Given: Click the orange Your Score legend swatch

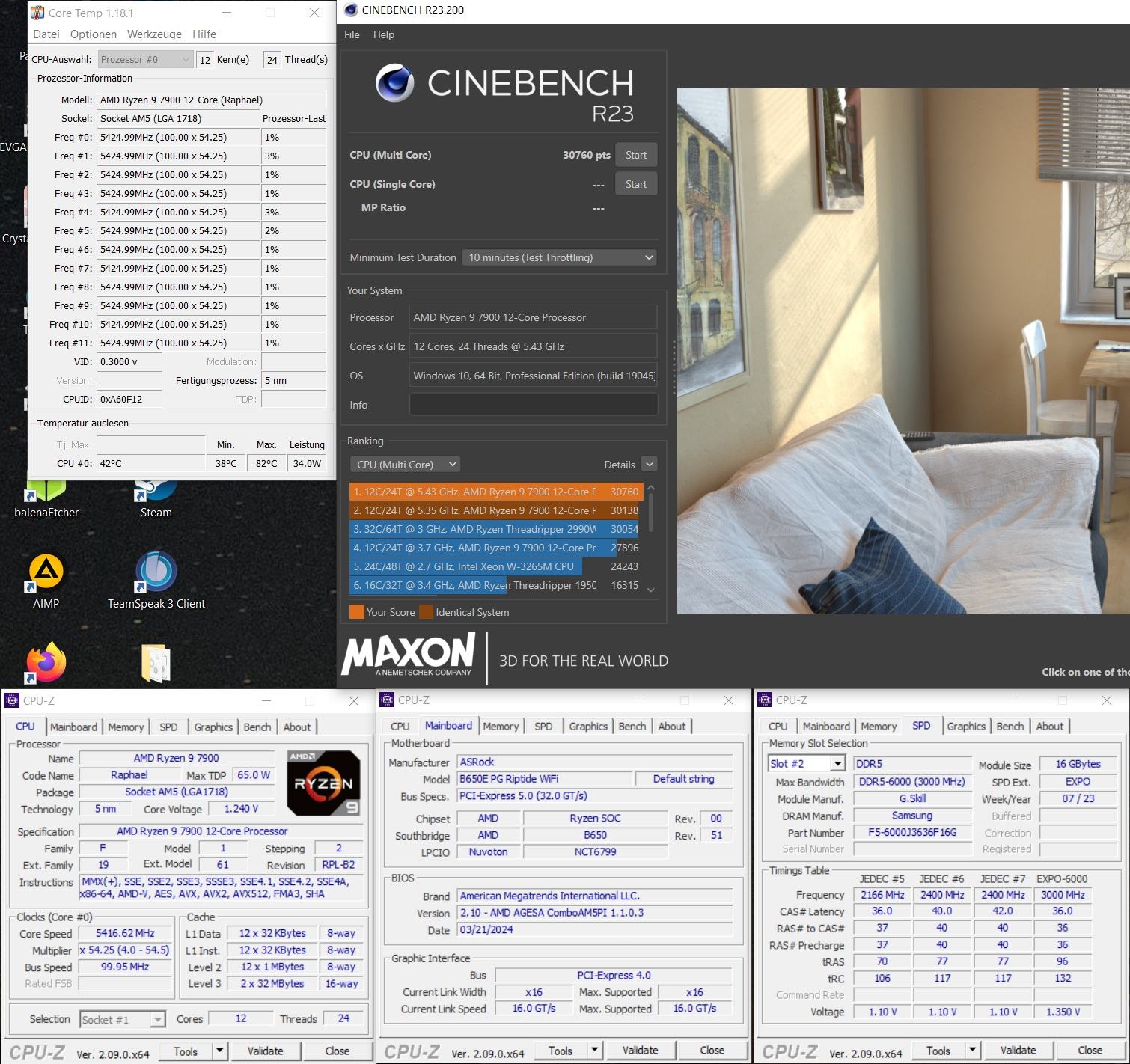Looking at the screenshot, I should tap(357, 612).
